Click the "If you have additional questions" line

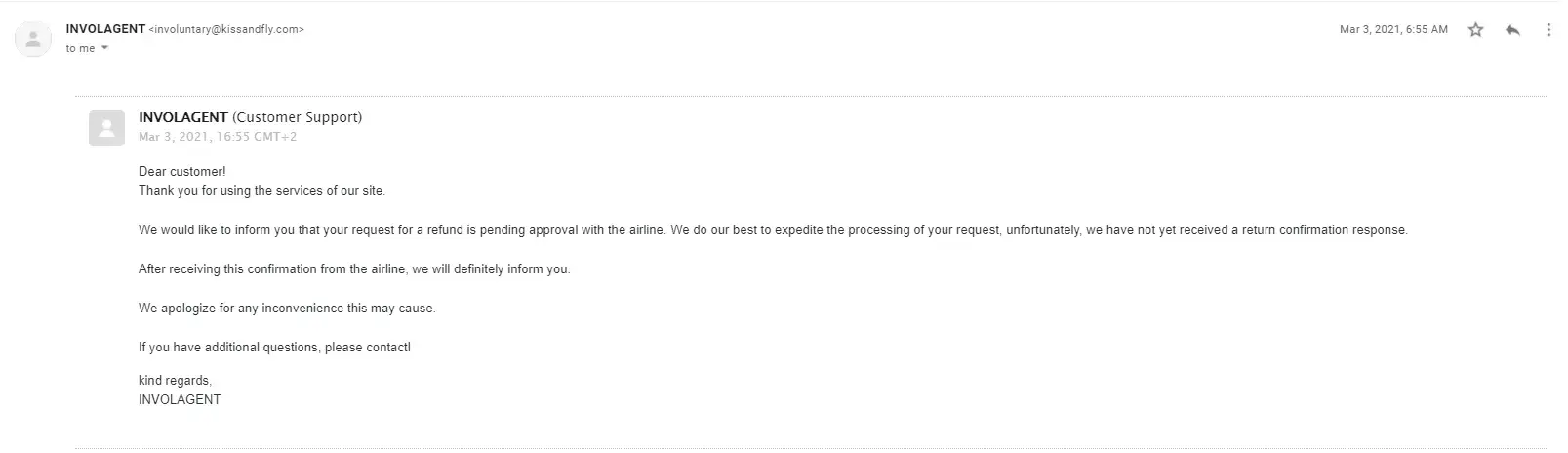(x=274, y=347)
